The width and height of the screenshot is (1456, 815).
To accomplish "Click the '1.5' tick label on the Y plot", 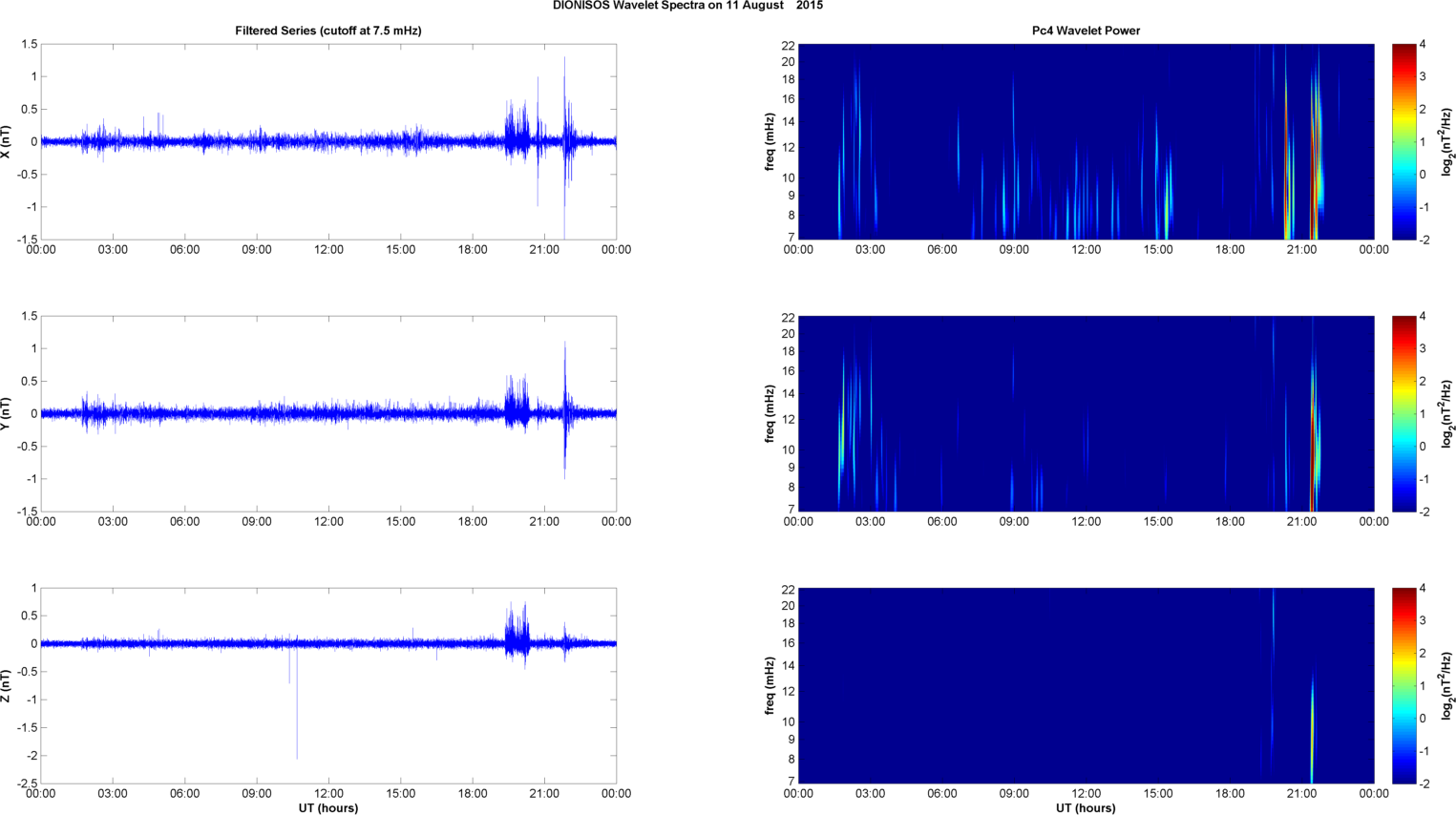I will (x=29, y=316).
